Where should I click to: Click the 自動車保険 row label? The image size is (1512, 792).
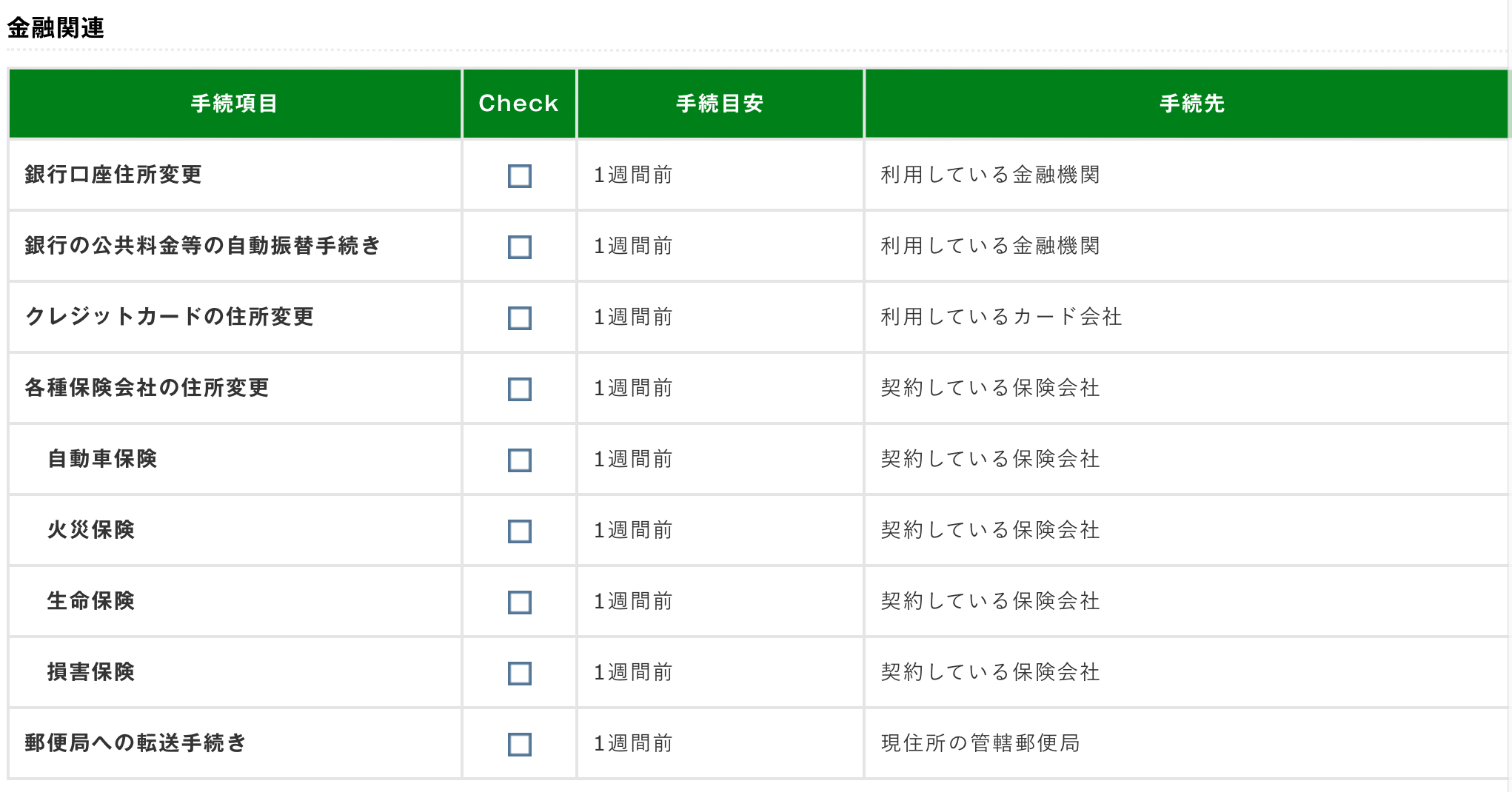coord(102,459)
